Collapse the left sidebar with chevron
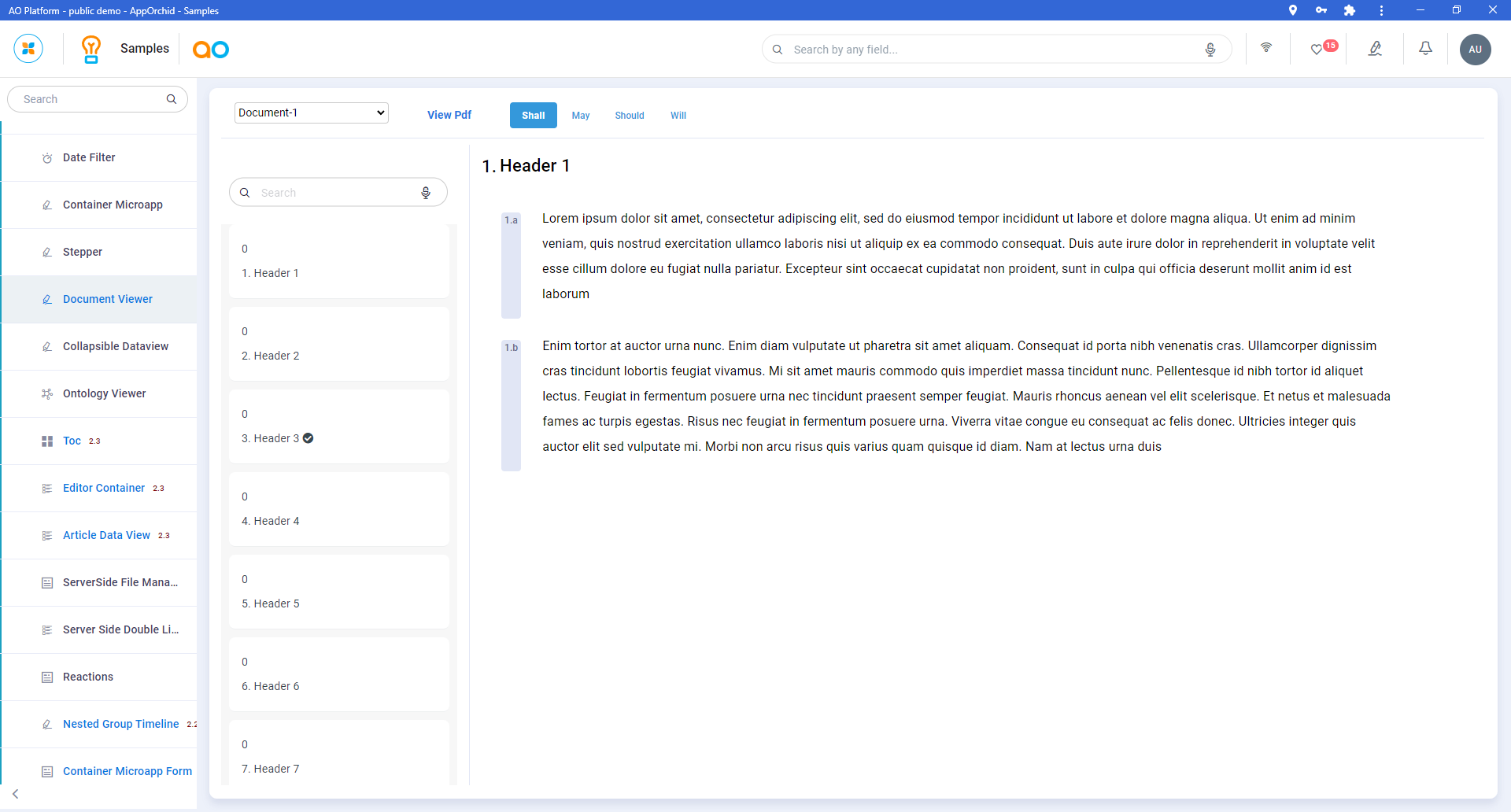The image size is (1511, 812). (x=16, y=794)
